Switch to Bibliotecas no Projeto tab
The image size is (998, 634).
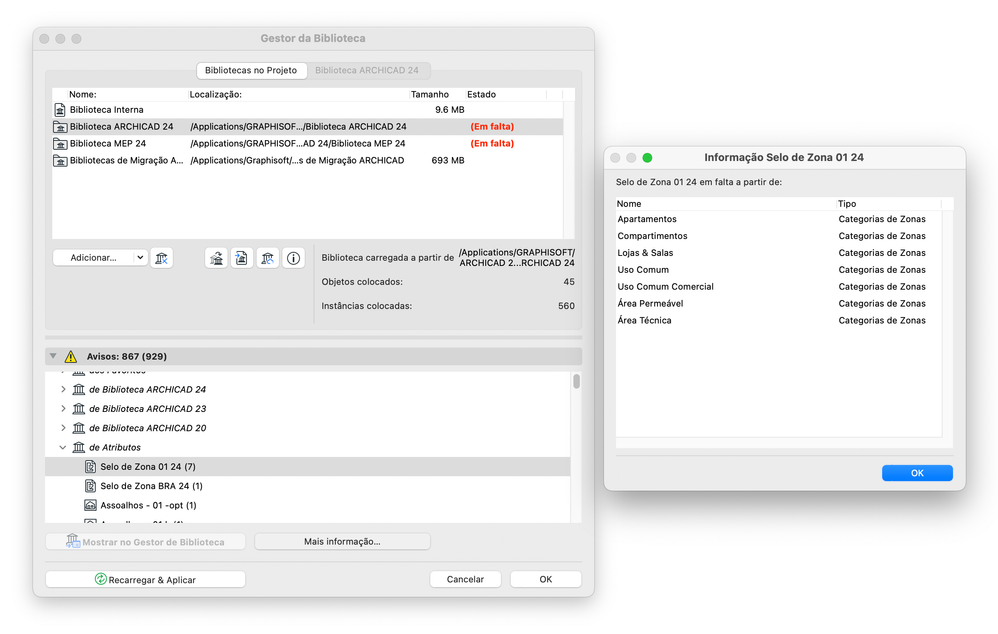[x=251, y=70]
